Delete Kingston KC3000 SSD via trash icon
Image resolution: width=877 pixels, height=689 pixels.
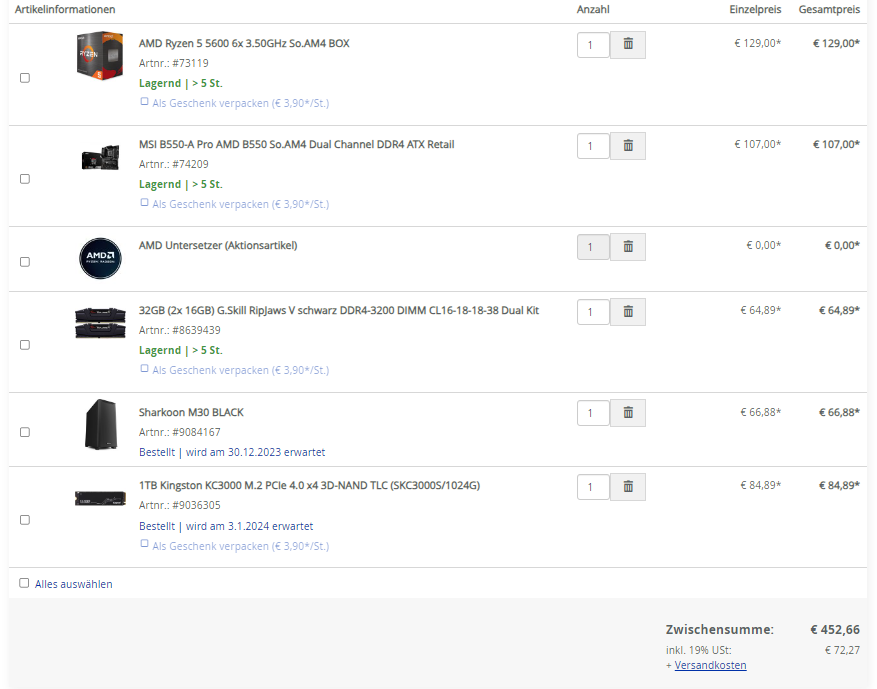628,487
